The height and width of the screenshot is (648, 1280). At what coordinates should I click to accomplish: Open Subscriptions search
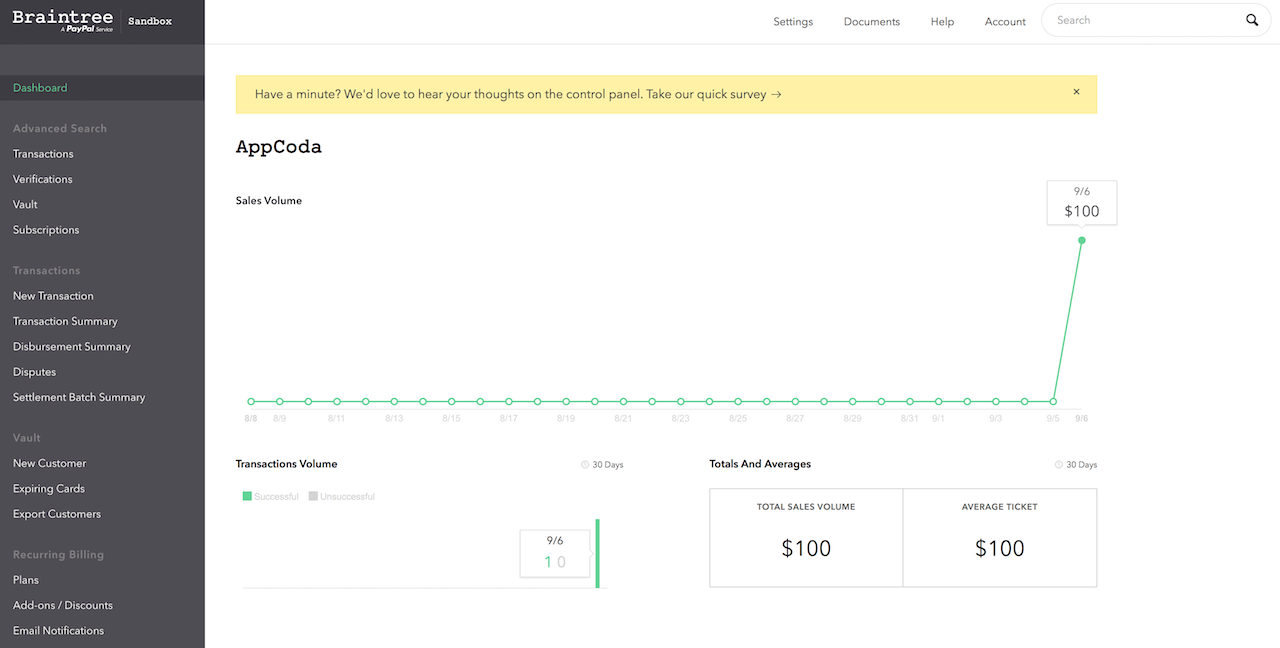[x=46, y=230]
